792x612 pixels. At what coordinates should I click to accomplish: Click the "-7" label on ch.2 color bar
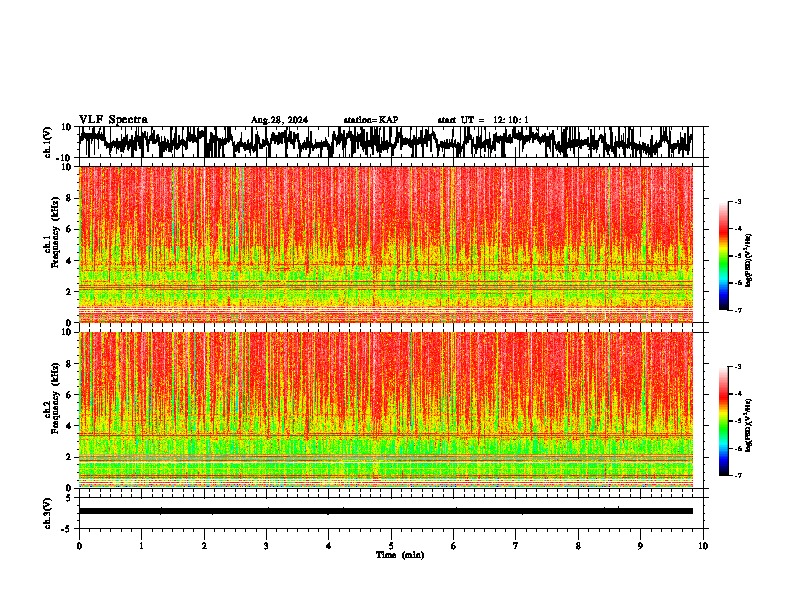pyautogui.click(x=738, y=476)
